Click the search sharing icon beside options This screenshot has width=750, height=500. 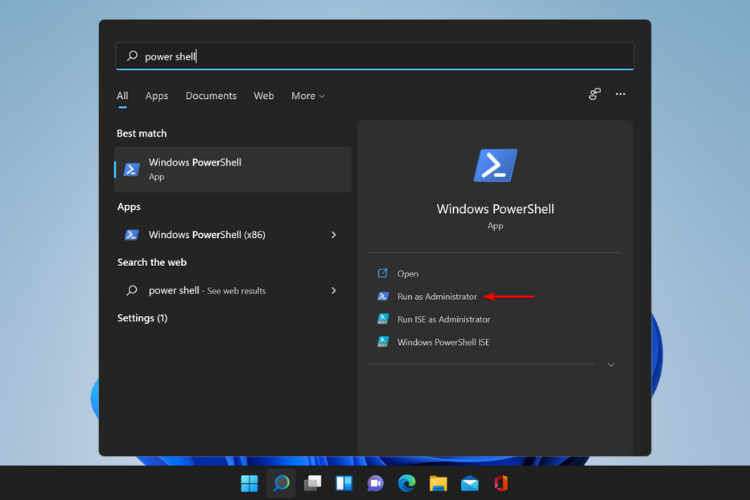(x=594, y=95)
